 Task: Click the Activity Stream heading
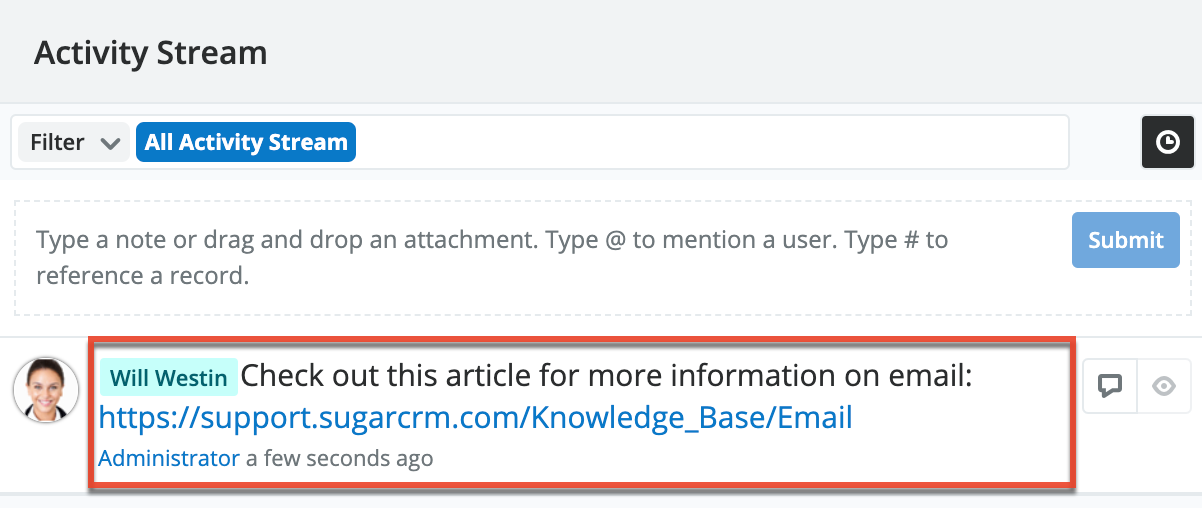click(x=151, y=52)
